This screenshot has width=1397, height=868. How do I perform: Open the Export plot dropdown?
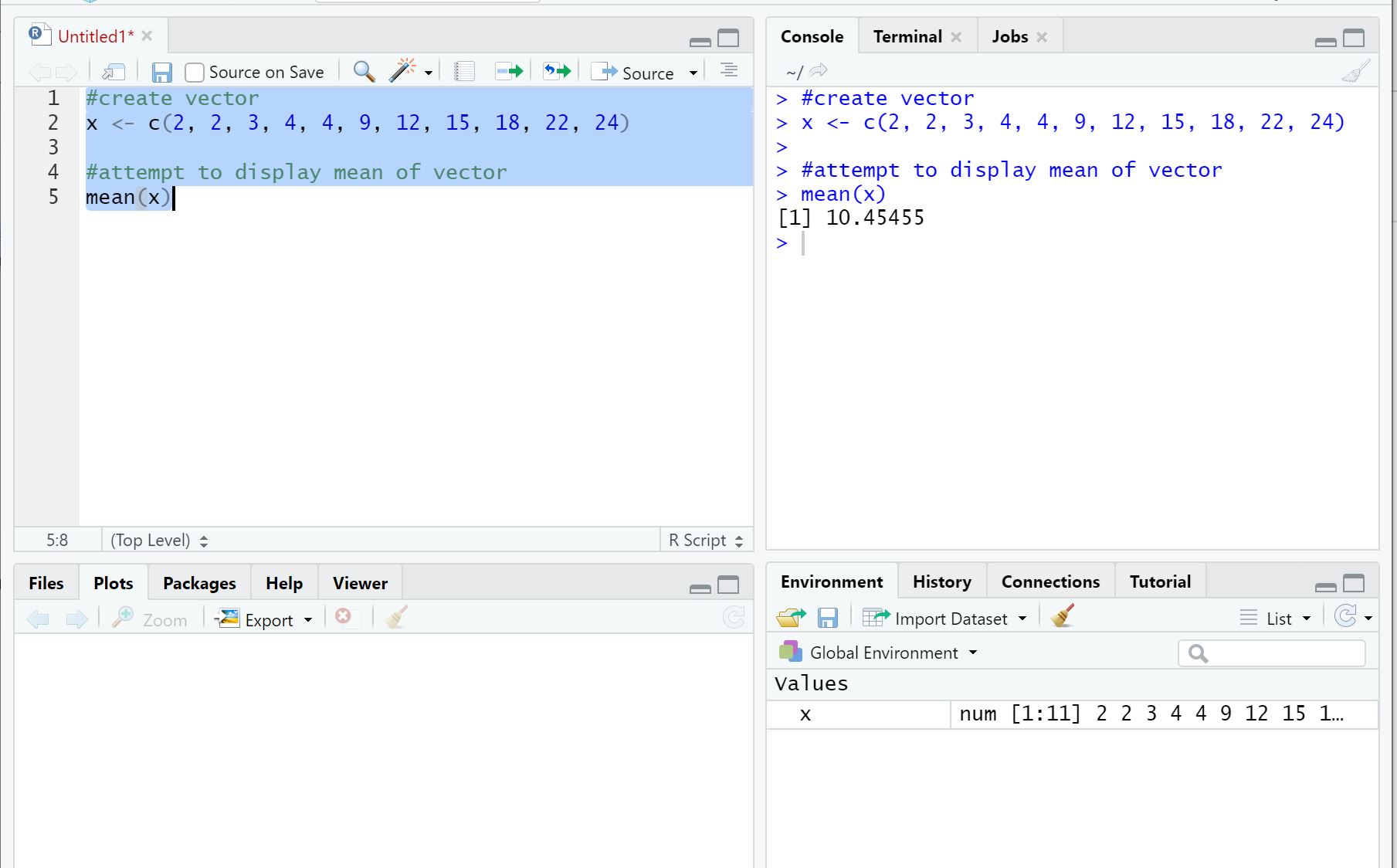(263, 619)
